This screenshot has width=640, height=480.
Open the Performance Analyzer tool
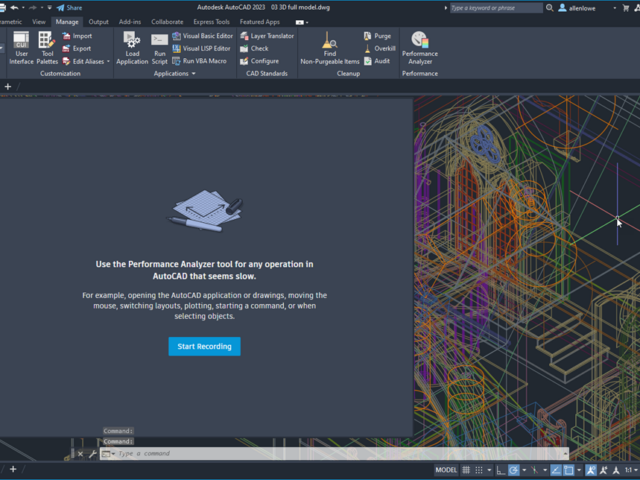point(420,46)
